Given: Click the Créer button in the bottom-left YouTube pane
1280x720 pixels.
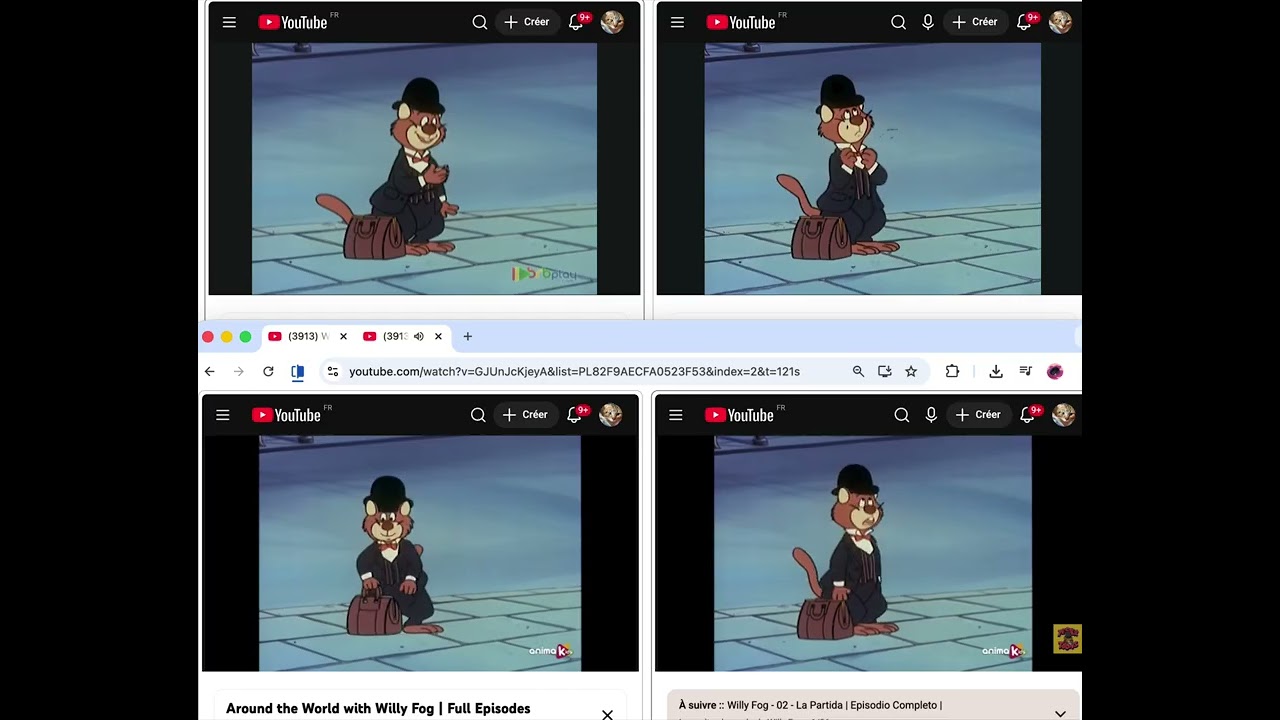Looking at the screenshot, I should pyautogui.click(x=526, y=415).
